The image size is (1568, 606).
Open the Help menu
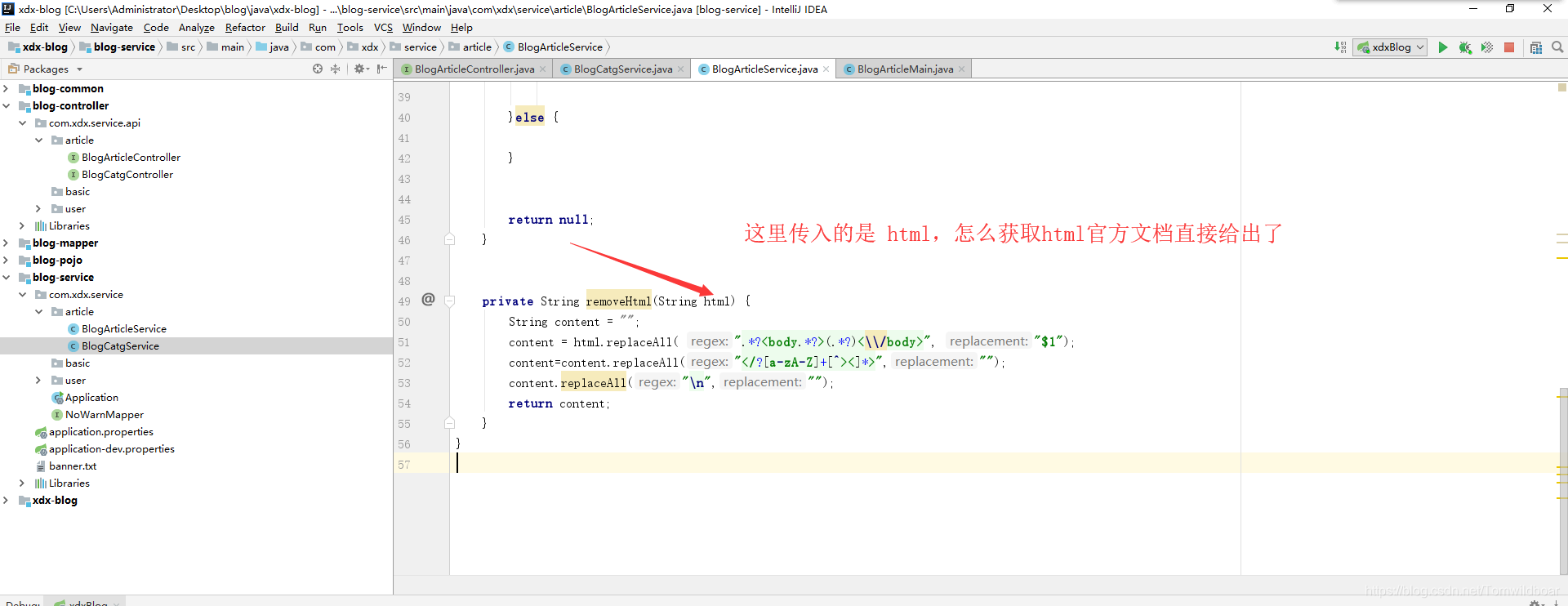point(461,28)
